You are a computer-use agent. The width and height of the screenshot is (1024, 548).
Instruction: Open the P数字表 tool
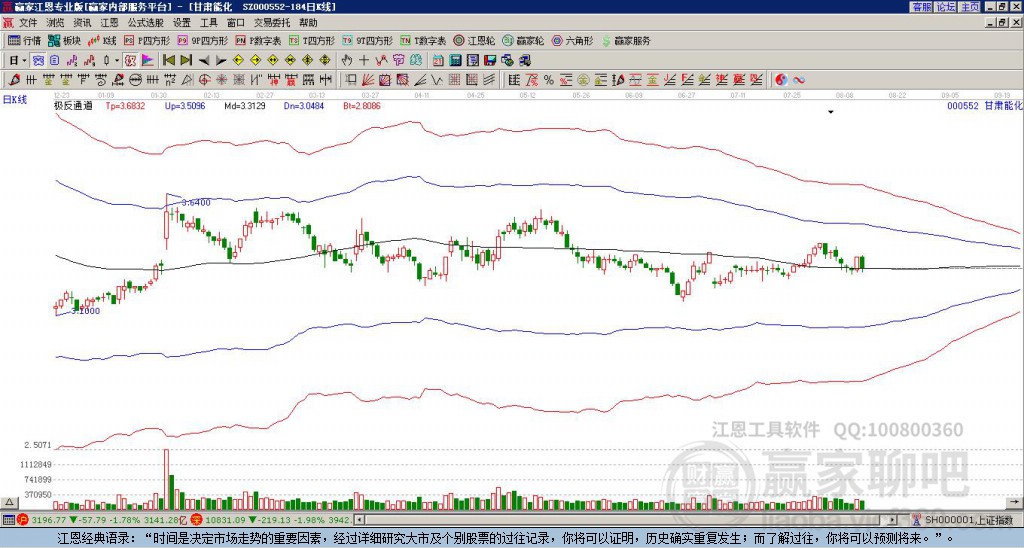point(258,40)
